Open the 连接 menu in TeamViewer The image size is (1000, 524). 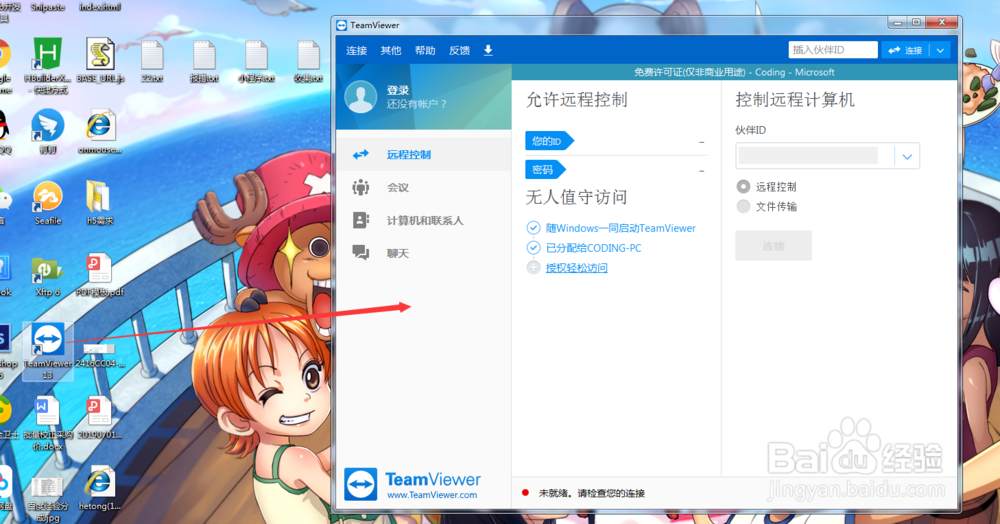click(x=357, y=50)
